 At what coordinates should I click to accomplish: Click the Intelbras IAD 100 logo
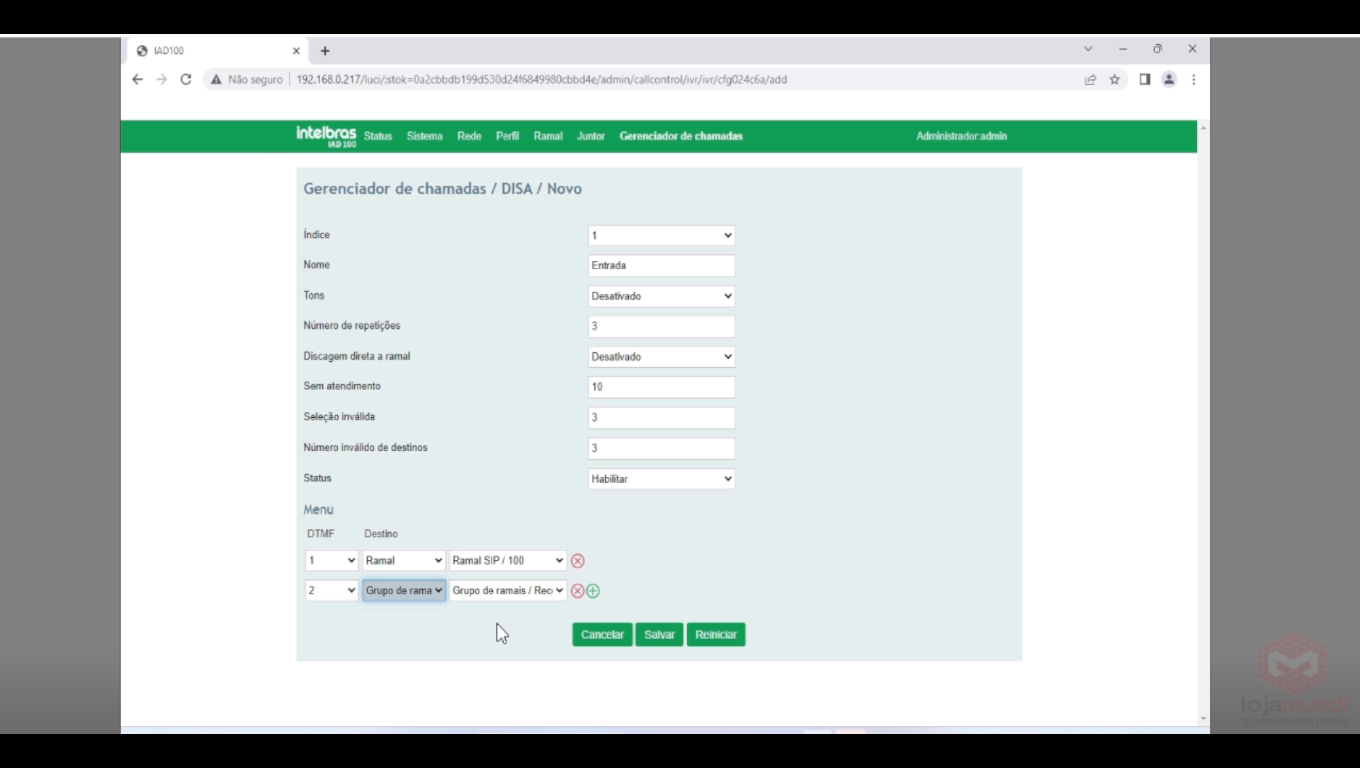(326, 136)
